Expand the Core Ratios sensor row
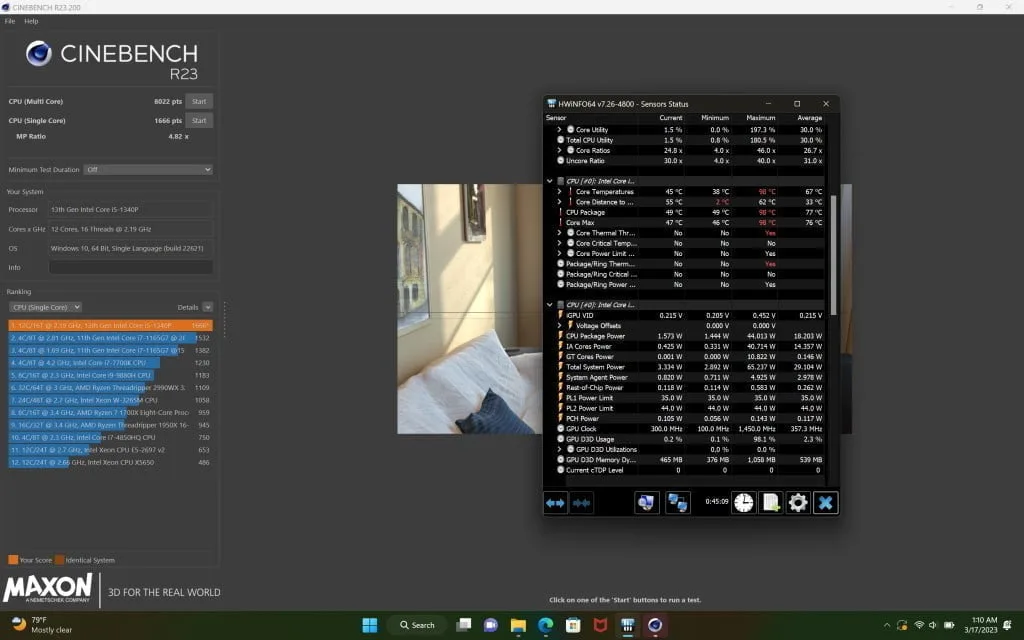 coord(559,150)
